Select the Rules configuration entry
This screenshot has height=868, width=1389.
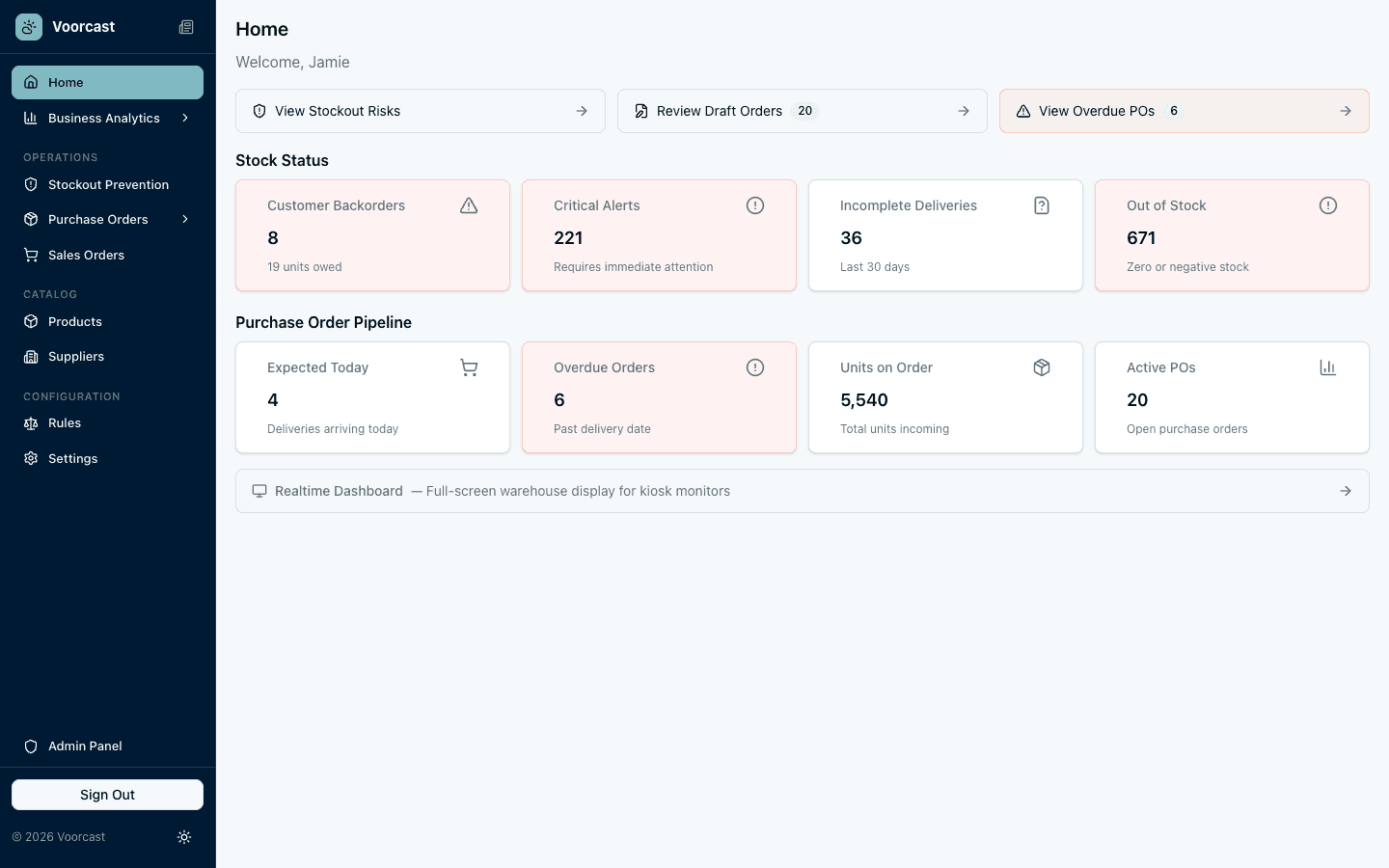point(65,422)
